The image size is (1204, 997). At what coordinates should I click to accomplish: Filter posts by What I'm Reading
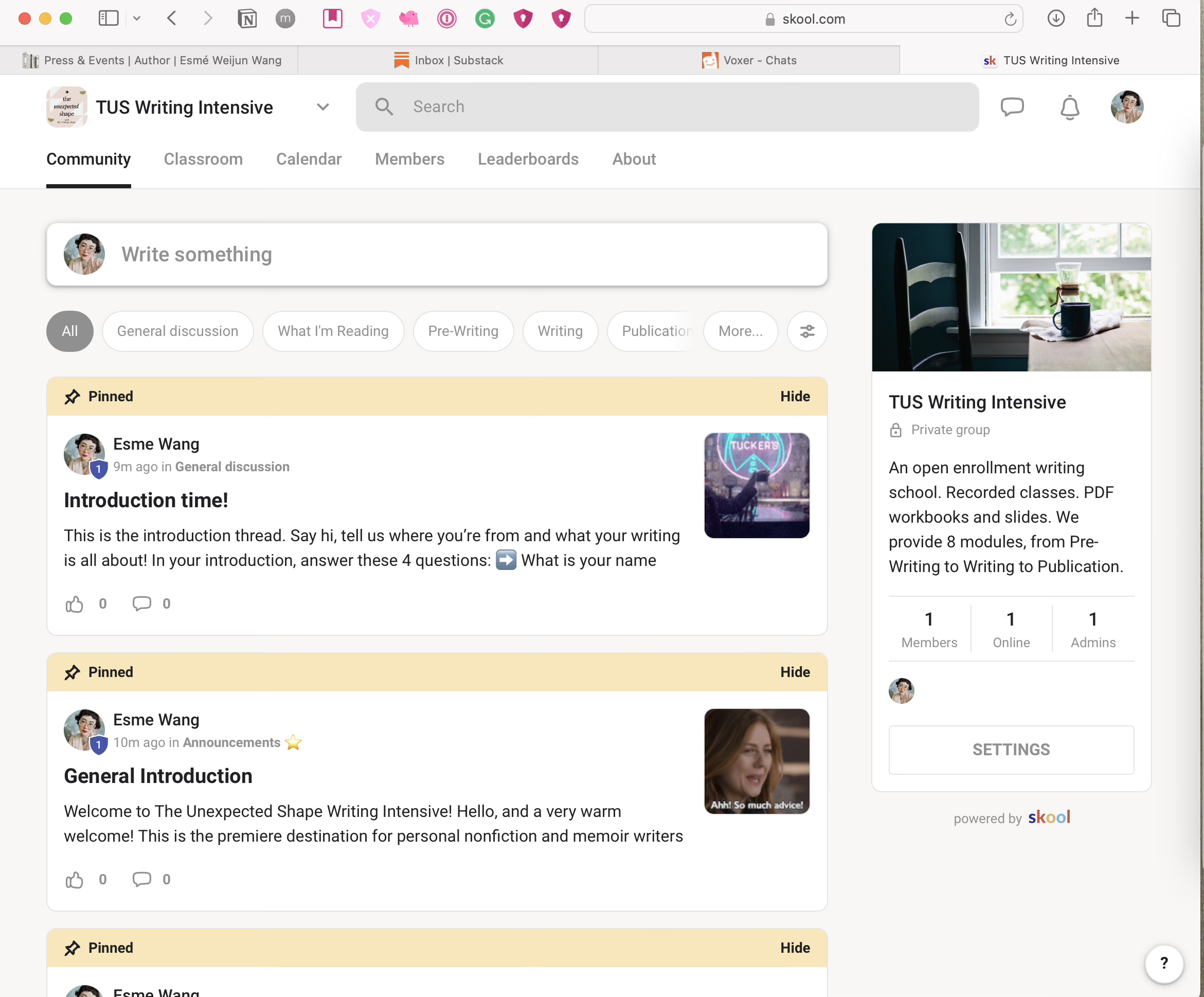[333, 331]
